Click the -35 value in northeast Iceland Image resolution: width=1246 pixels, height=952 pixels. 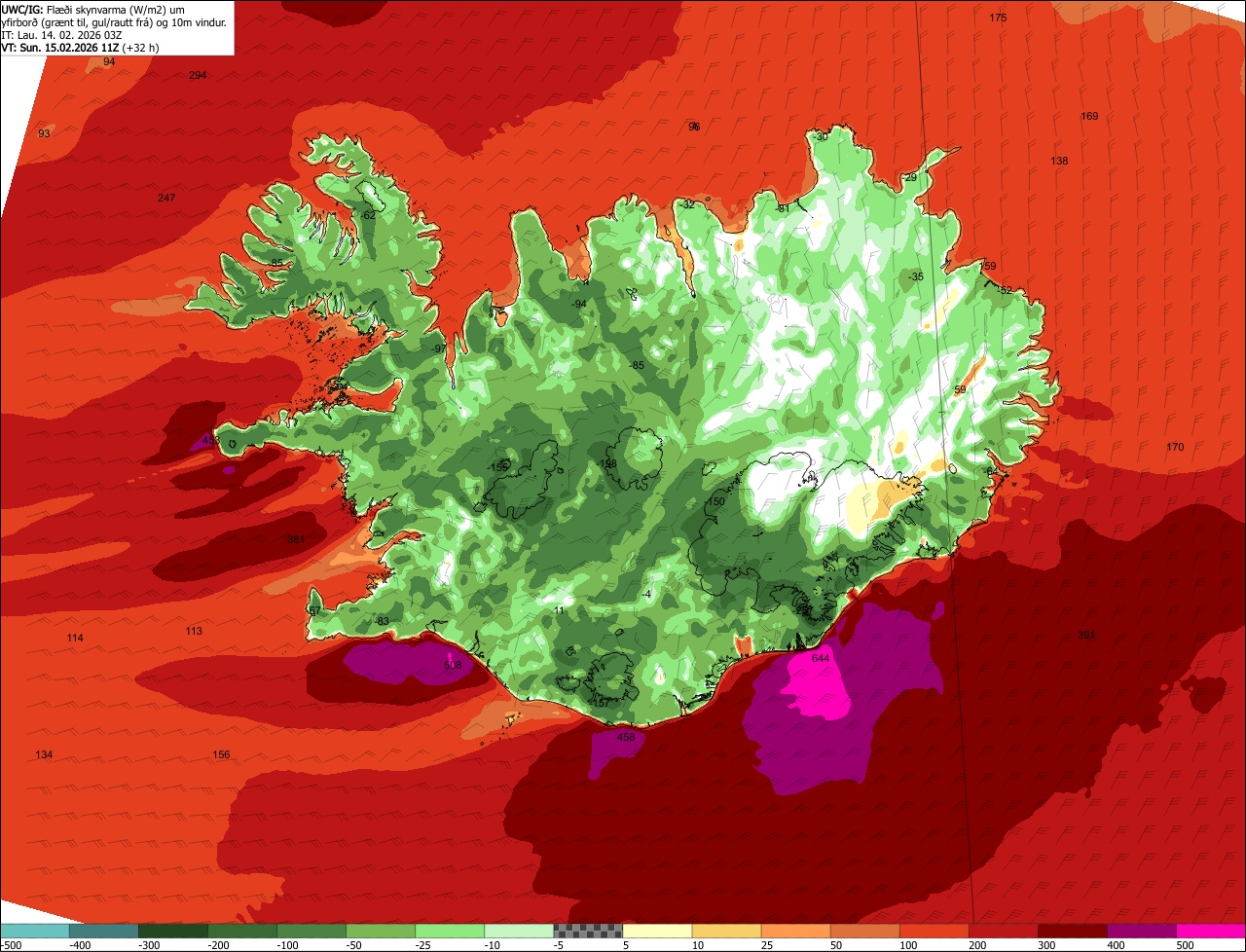(x=915, y=277)
